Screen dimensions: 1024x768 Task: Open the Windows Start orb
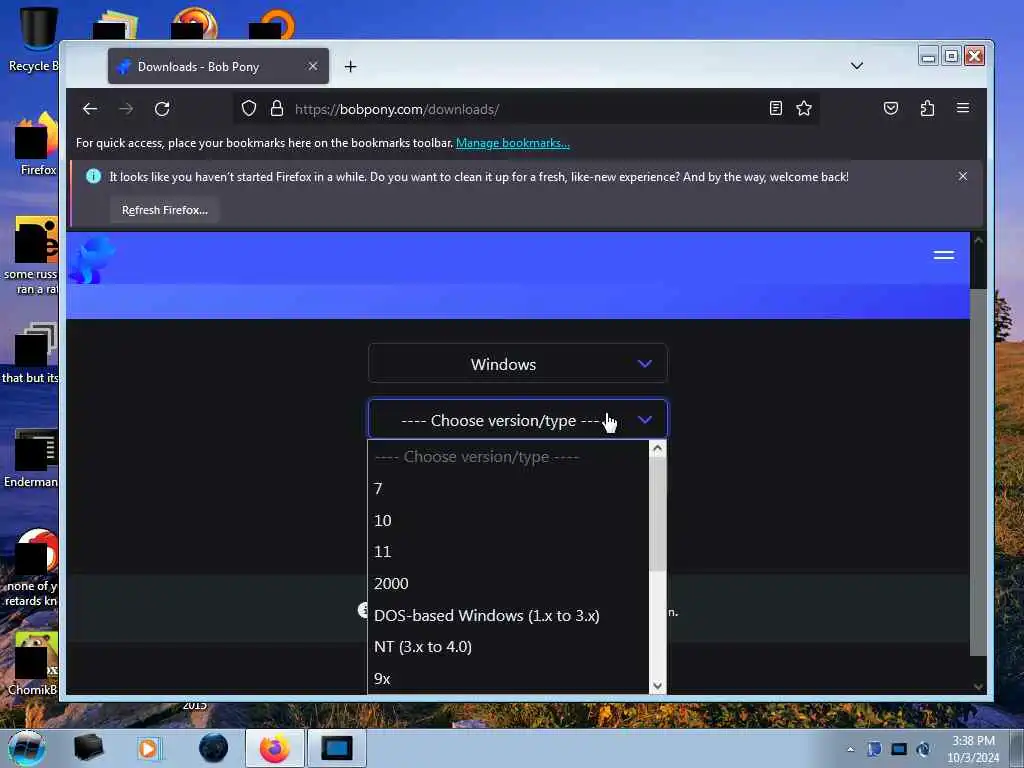25,748
